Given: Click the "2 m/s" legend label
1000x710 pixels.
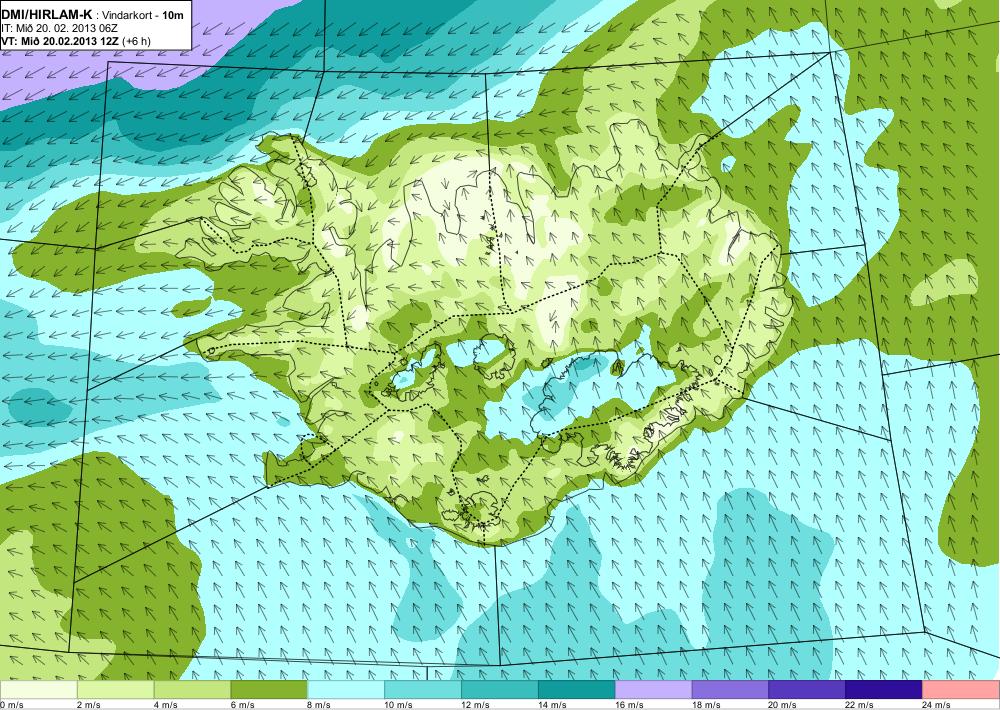Looking at the screenshot, I should click(89, 705).
